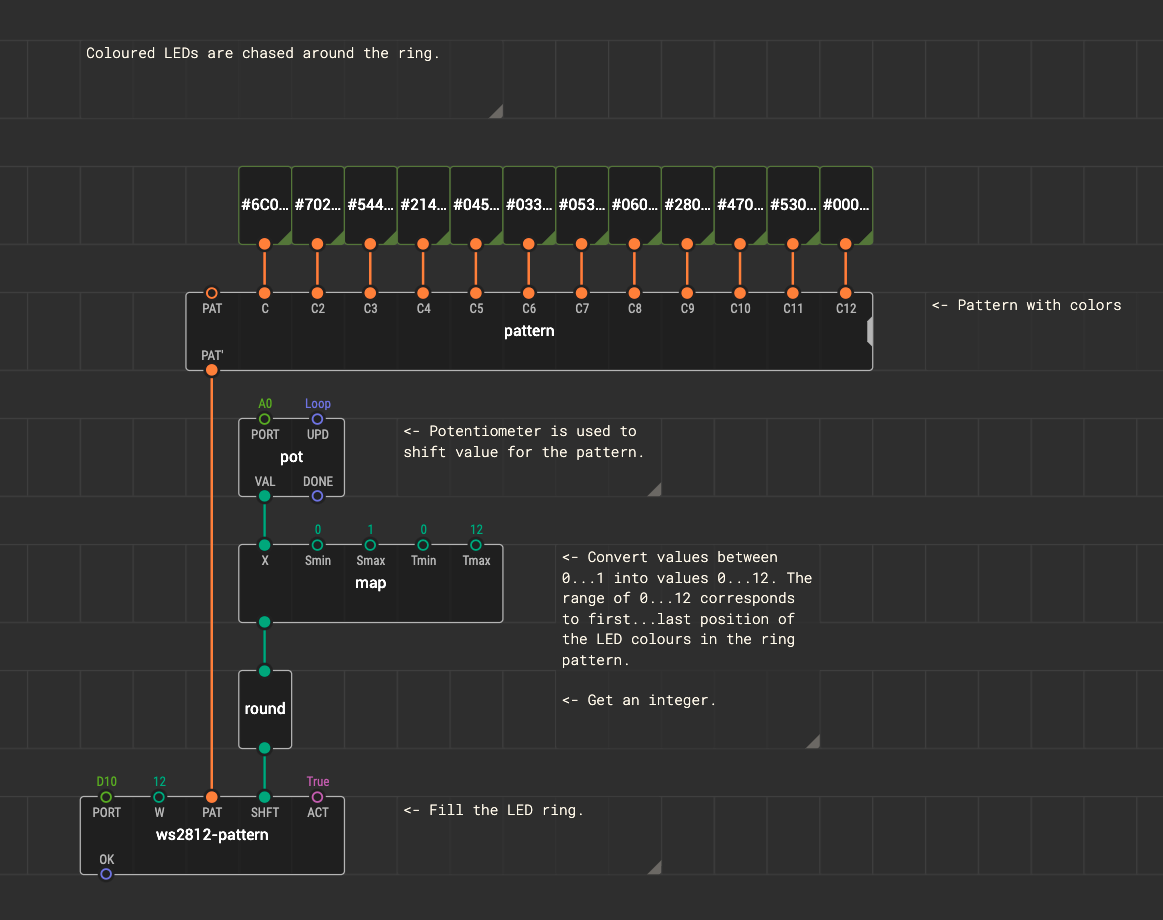Click ws2812-pattern PAT input pin
Viewport: 1163px width, 920px height.
211,798
